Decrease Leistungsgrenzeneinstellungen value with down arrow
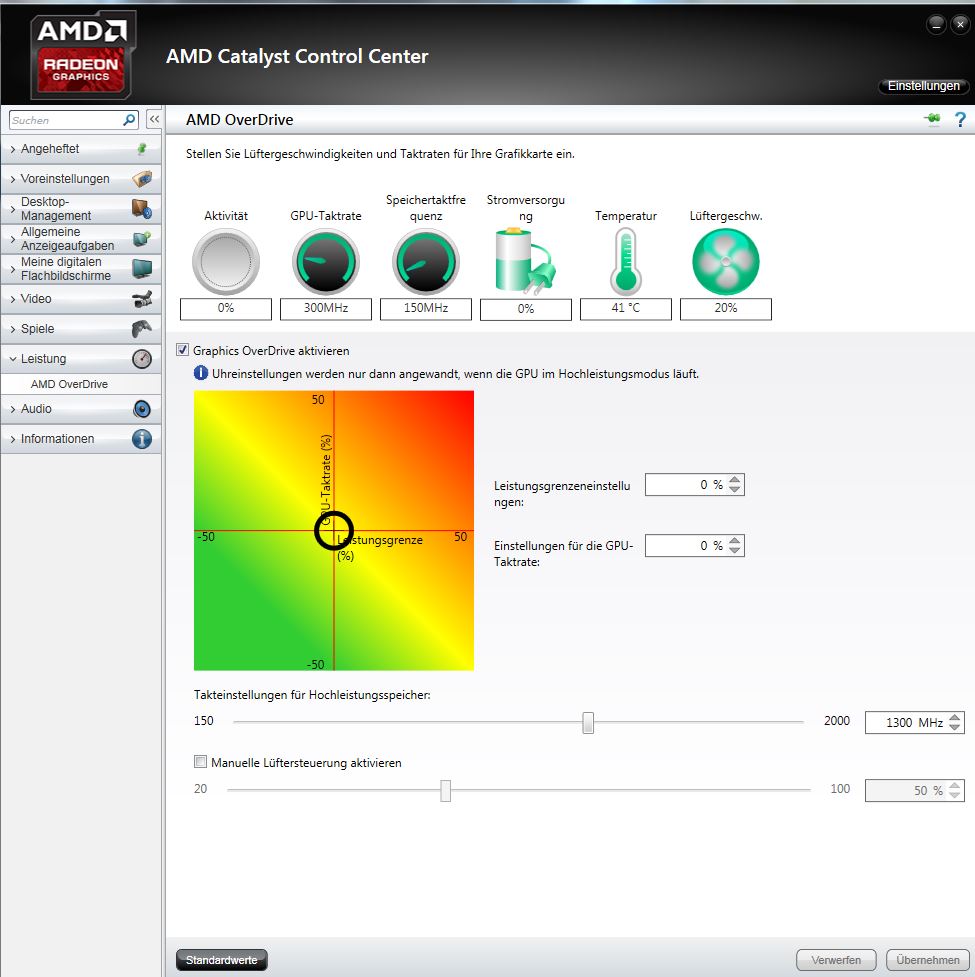Screen dimensions: 975x977 click(735, 490)
